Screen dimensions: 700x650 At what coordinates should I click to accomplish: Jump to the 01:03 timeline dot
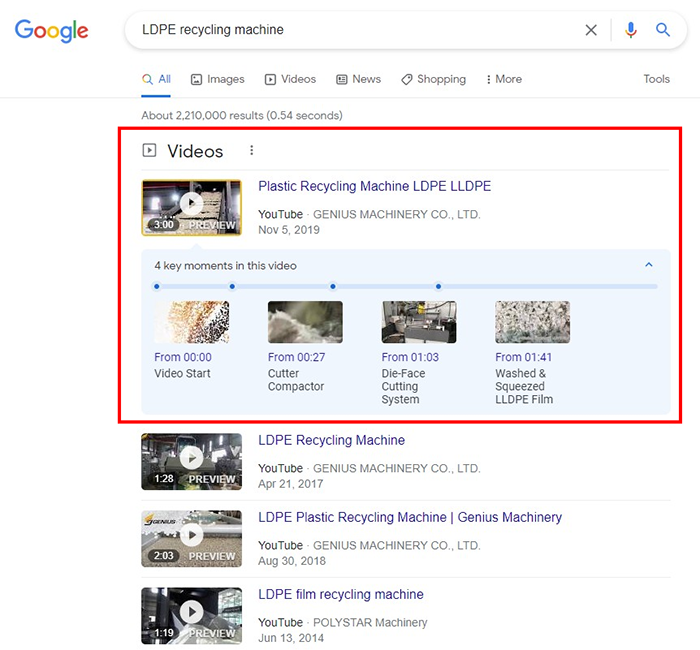click(x=333, y=287)
